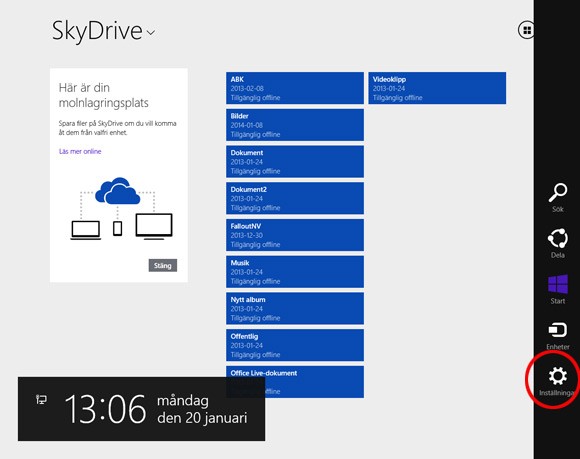Open the Musik folder tile
Viewport: 580px width, 459px height.
coord(295,271)
